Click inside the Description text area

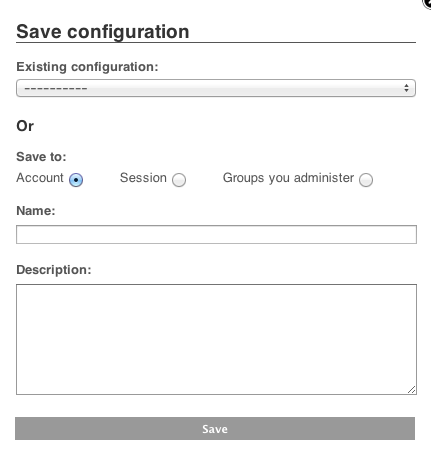pyautogui.click(x=216, y=339)
